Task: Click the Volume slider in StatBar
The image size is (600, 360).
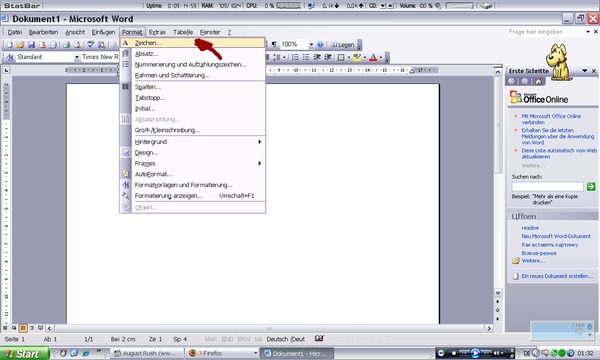Action: pos(460,6)
